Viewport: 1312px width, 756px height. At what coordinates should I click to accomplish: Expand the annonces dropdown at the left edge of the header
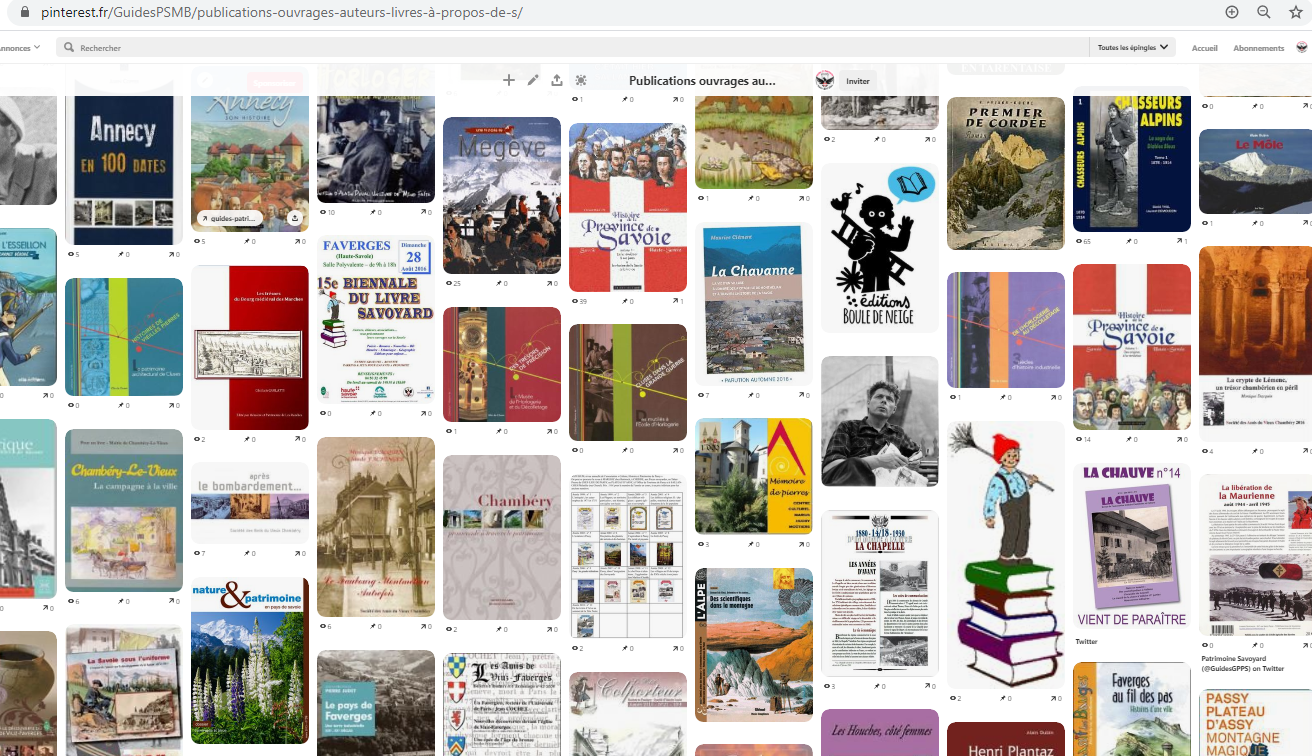[x=20, y=47]
